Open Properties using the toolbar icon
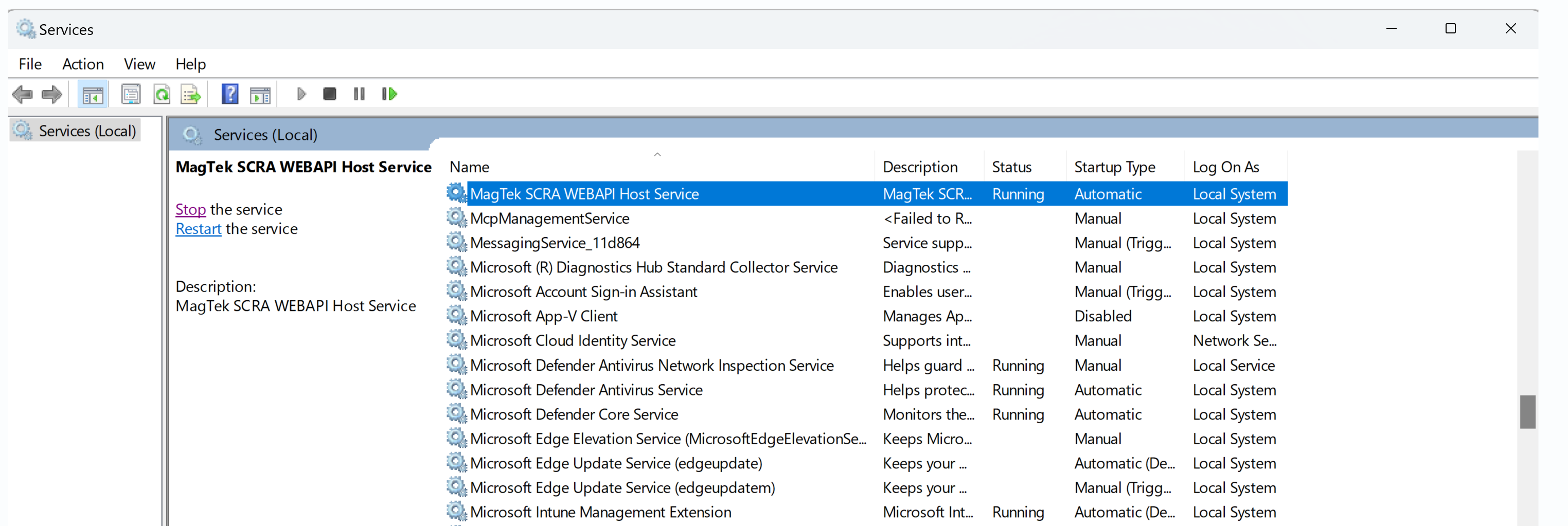The width and height of the screenshot is (1568, 526). point(130,94)
